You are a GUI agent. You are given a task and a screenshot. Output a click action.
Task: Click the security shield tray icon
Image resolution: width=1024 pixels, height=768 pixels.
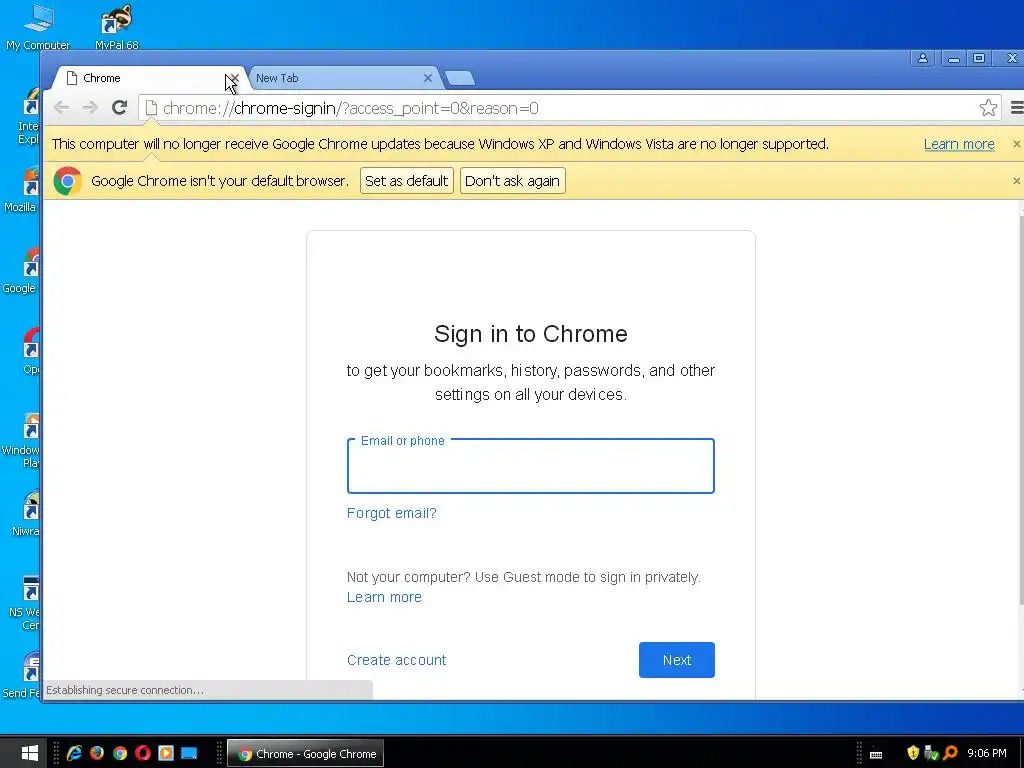click(x=913, y=753)
